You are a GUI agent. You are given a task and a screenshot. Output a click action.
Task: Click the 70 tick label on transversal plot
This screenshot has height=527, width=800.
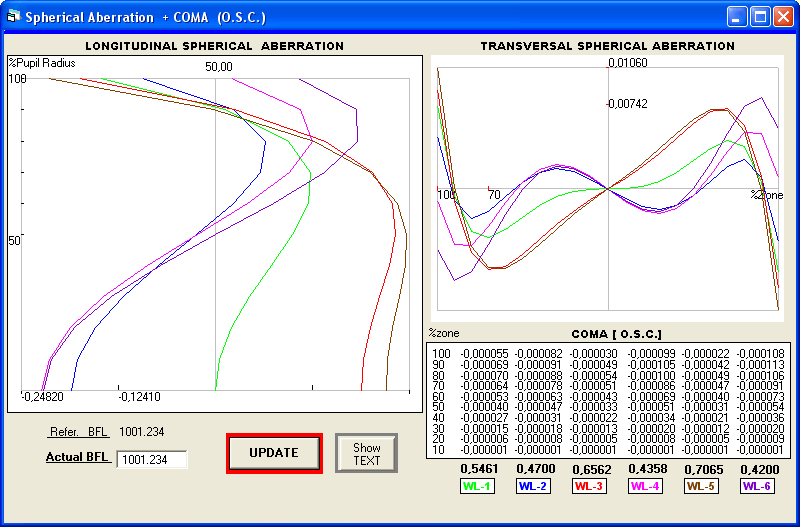(494, 195)
